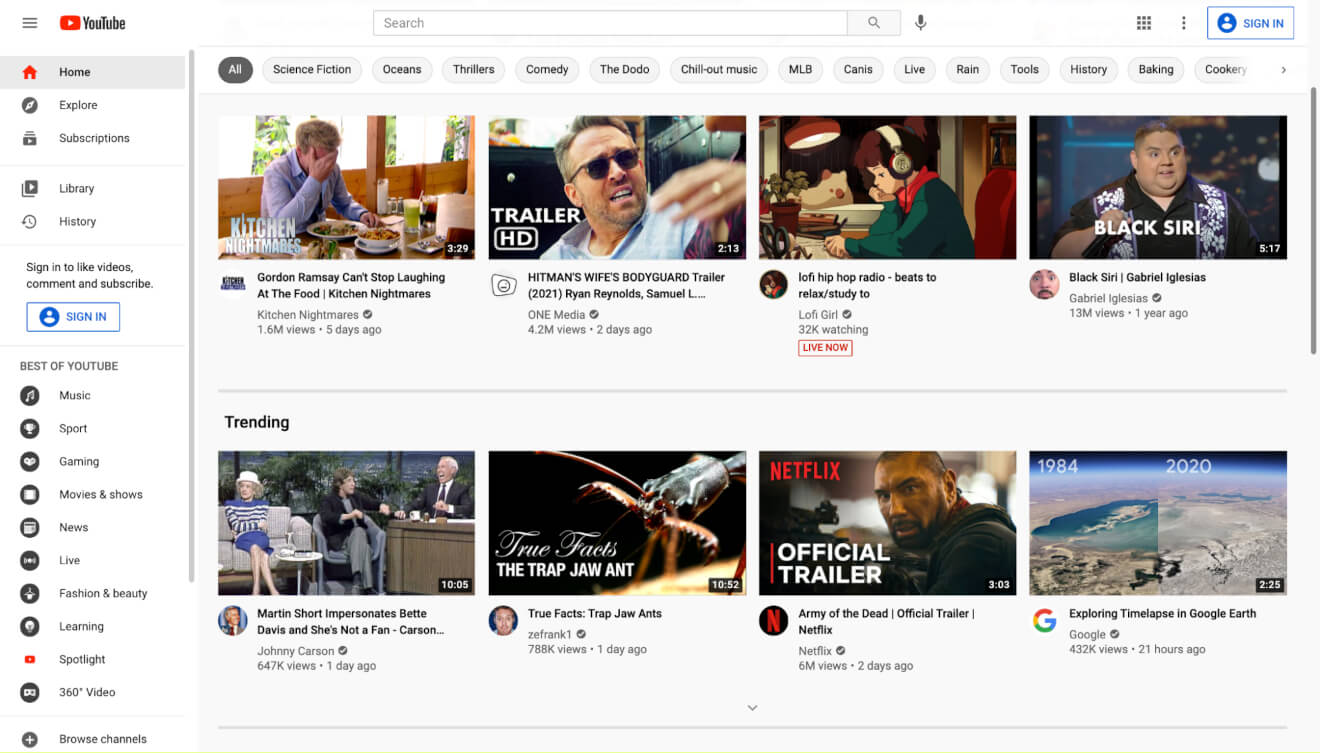Click zefrank1 channel avatar
This screenshot has width=1320, height=753.
503,620
